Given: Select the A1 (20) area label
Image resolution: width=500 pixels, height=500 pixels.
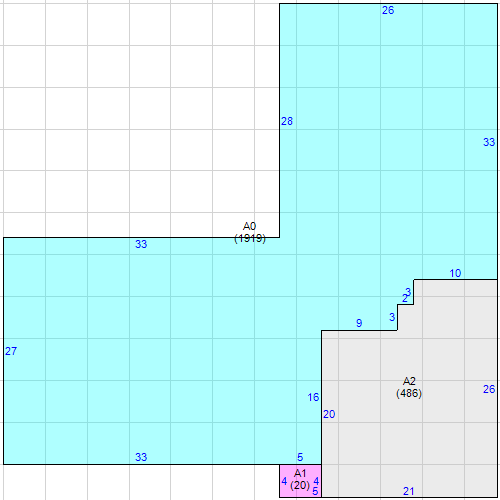Looking at the screenshot, I should tap(300, 479).
